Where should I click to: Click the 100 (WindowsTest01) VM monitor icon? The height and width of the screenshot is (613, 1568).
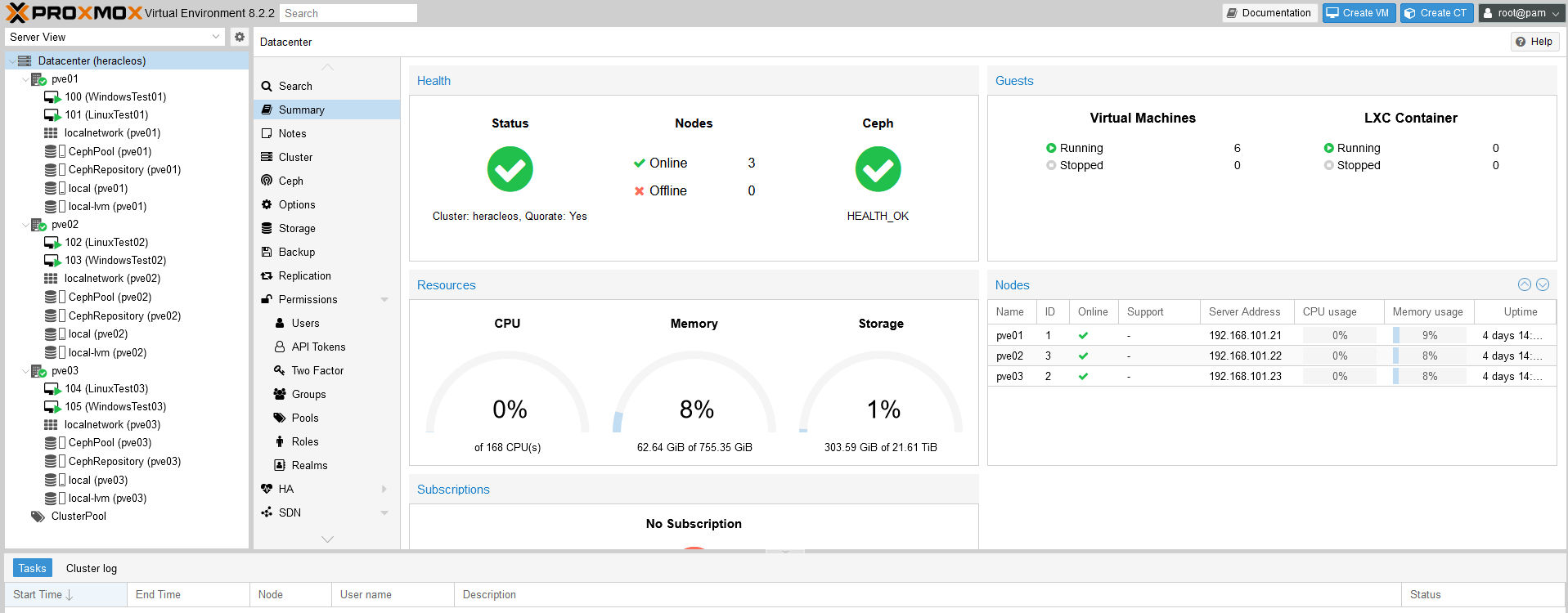pos(52,97)
